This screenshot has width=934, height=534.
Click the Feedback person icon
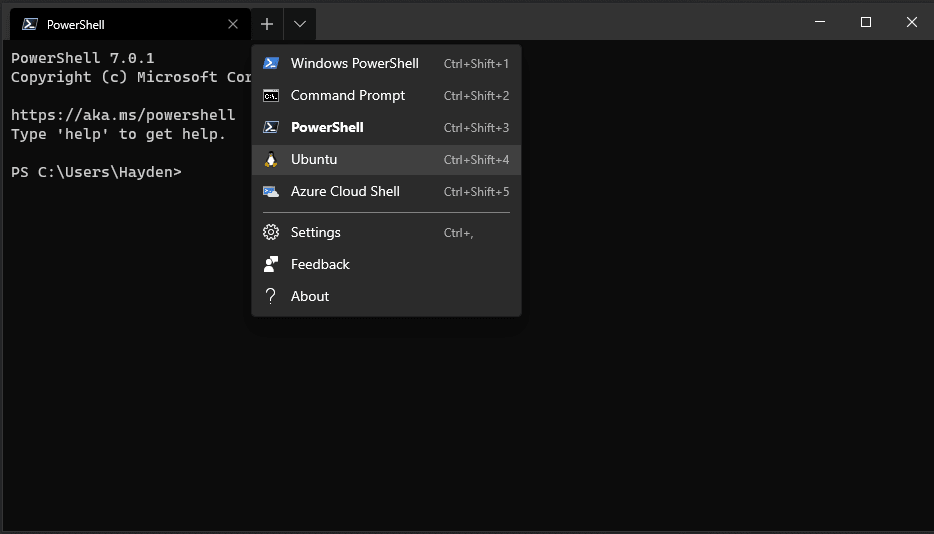tap(271, 264)
